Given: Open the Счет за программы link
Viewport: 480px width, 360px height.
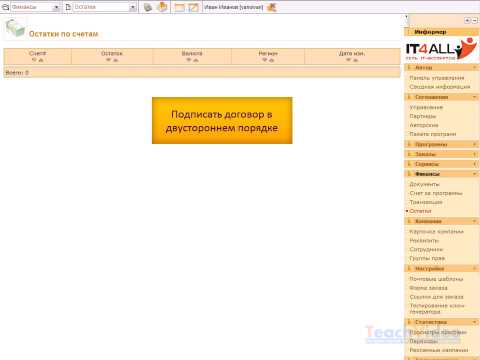Looking at the screenshot, I should coord(436,193).
